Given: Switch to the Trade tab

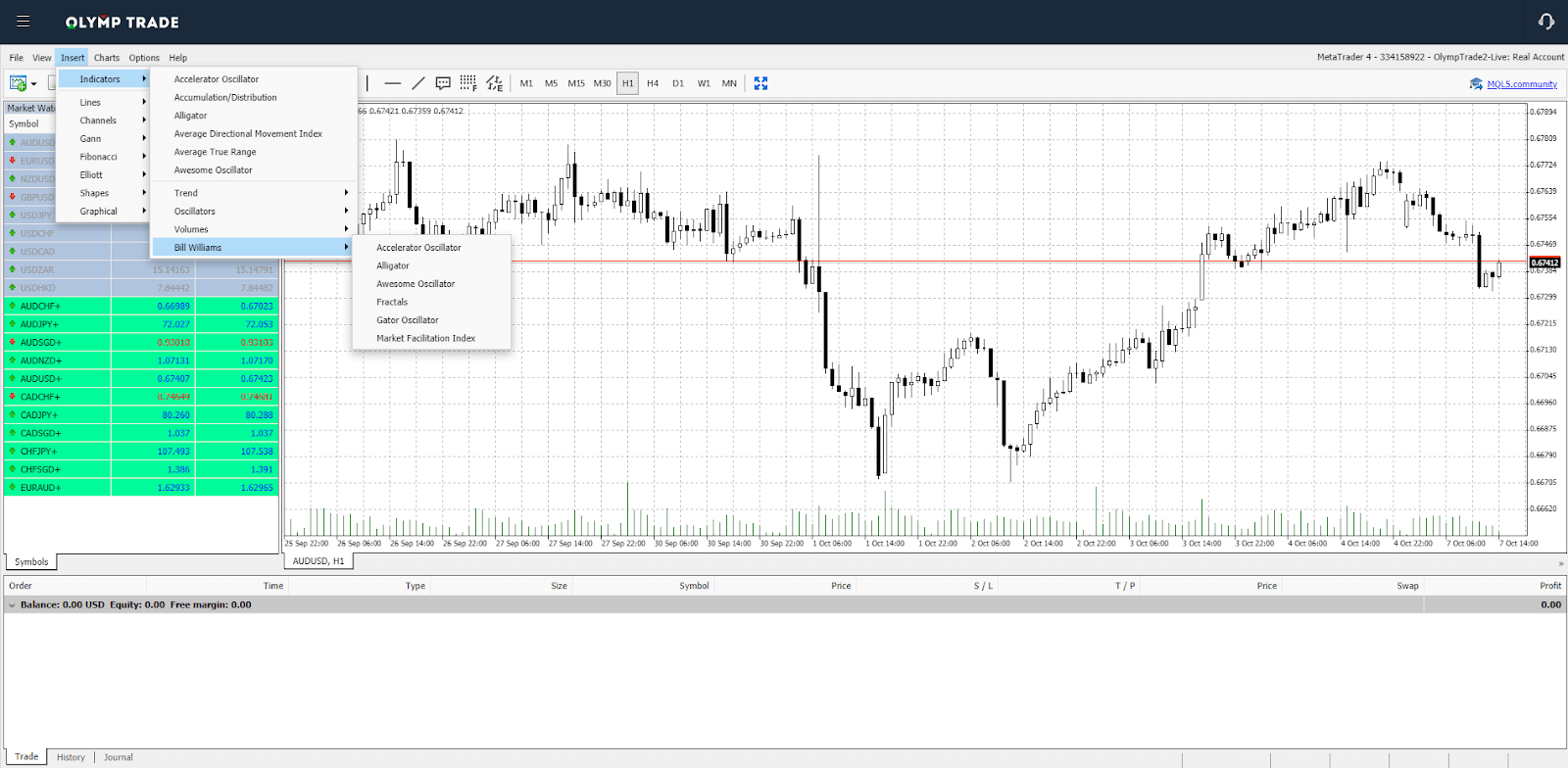Looking at the screenshot, I should coord(26,756).
